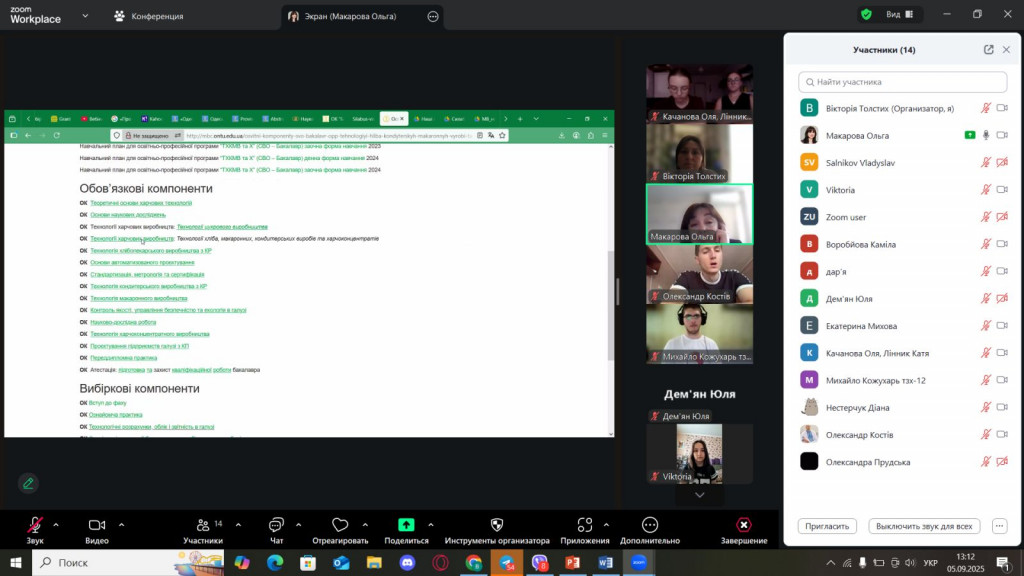1024x576 pixels.
Task: Unmute microphone with Звук button
Action: [35, 525]
